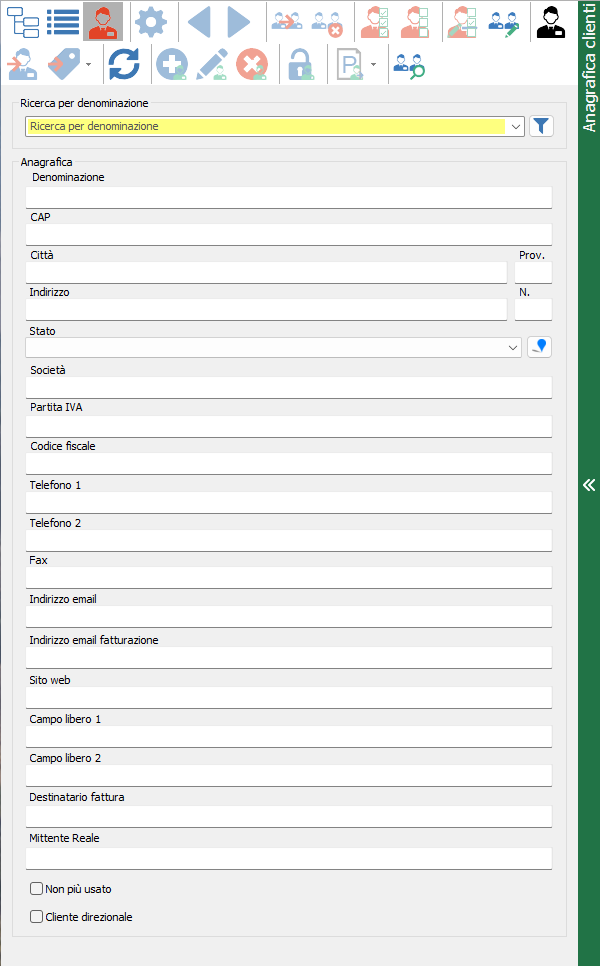This screenshot has width=600, height=966.
Task: Open the price tag icon dropdown arrow
Action: 91,65
